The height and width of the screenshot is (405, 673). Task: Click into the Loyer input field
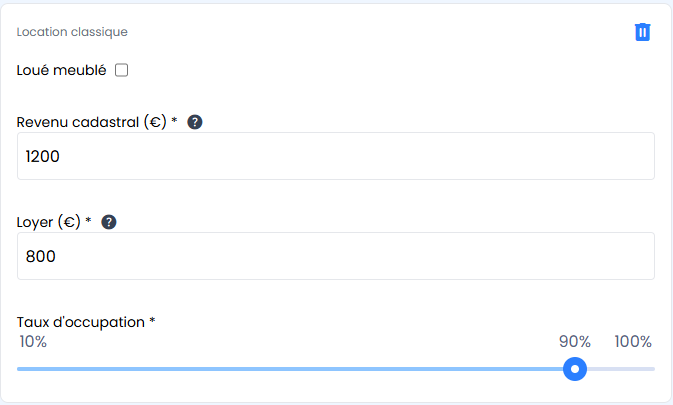[x=336, y=256]
